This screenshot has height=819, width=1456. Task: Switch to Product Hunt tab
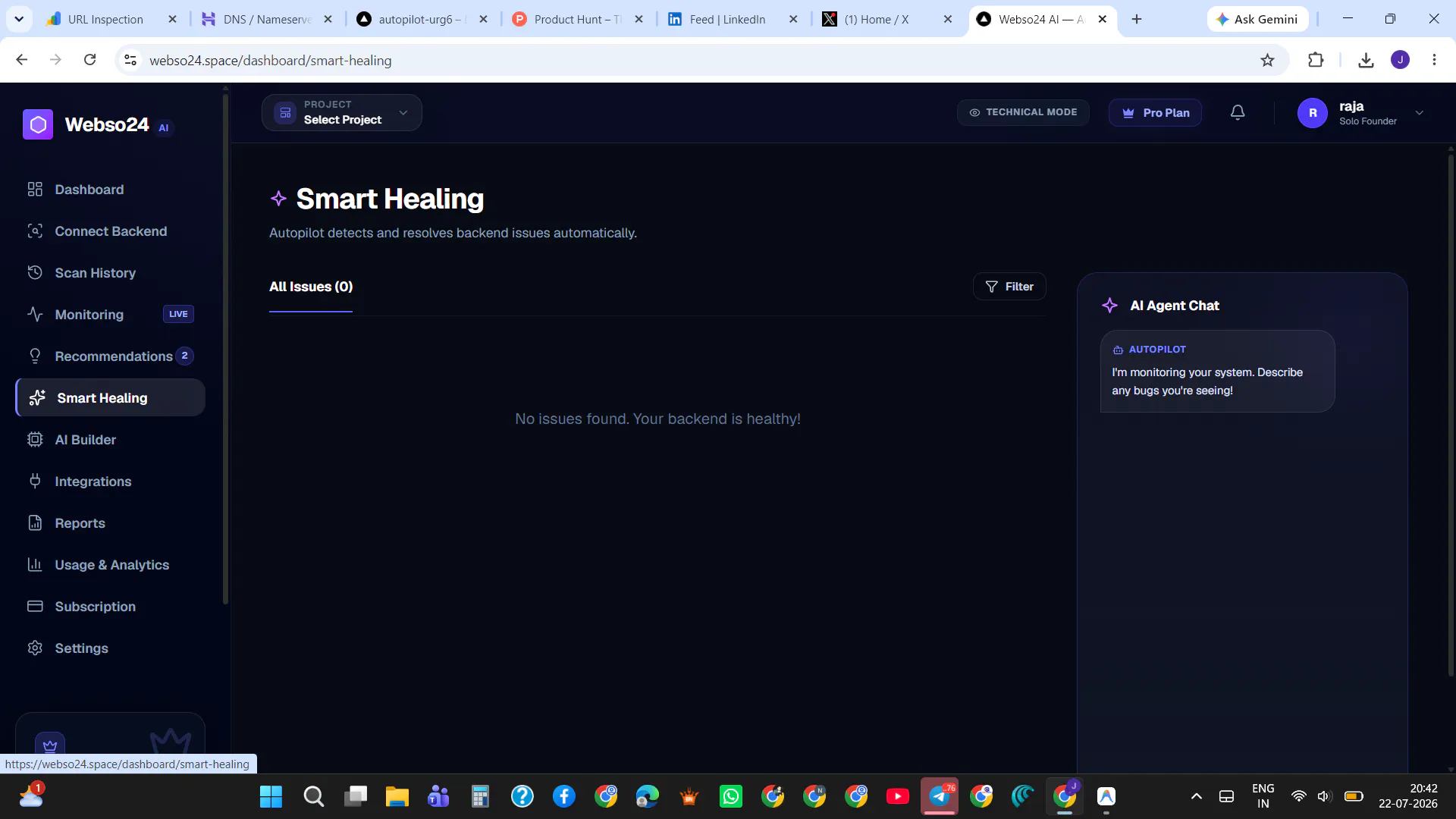click(x=577, y=19)
